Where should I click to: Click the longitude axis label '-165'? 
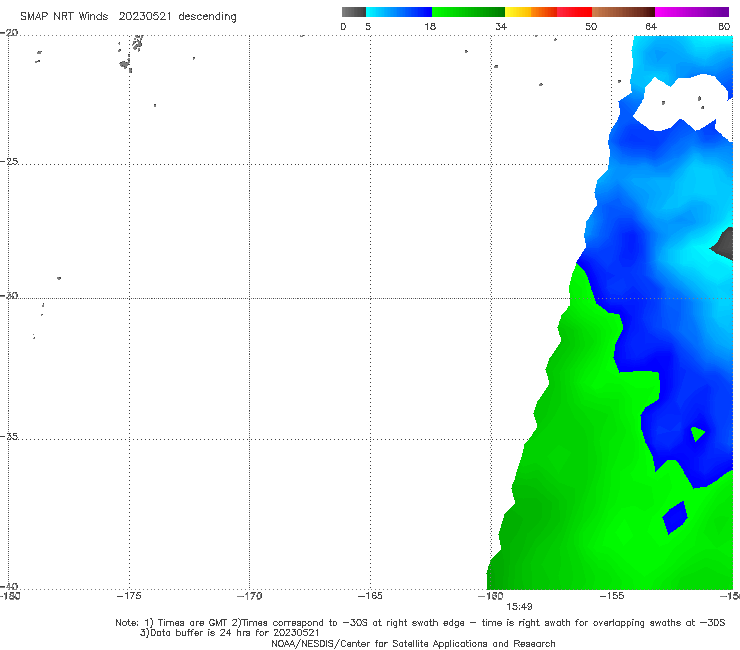[370, 596]
